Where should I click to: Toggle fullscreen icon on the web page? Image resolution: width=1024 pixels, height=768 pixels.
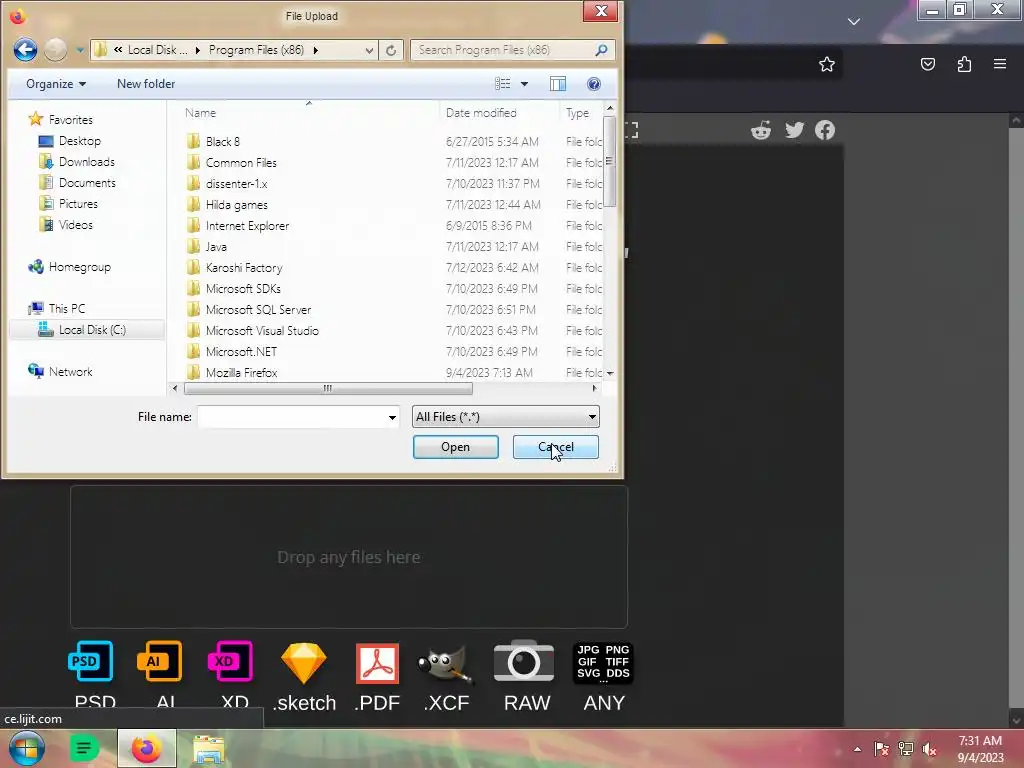click(x=632, y=130)
